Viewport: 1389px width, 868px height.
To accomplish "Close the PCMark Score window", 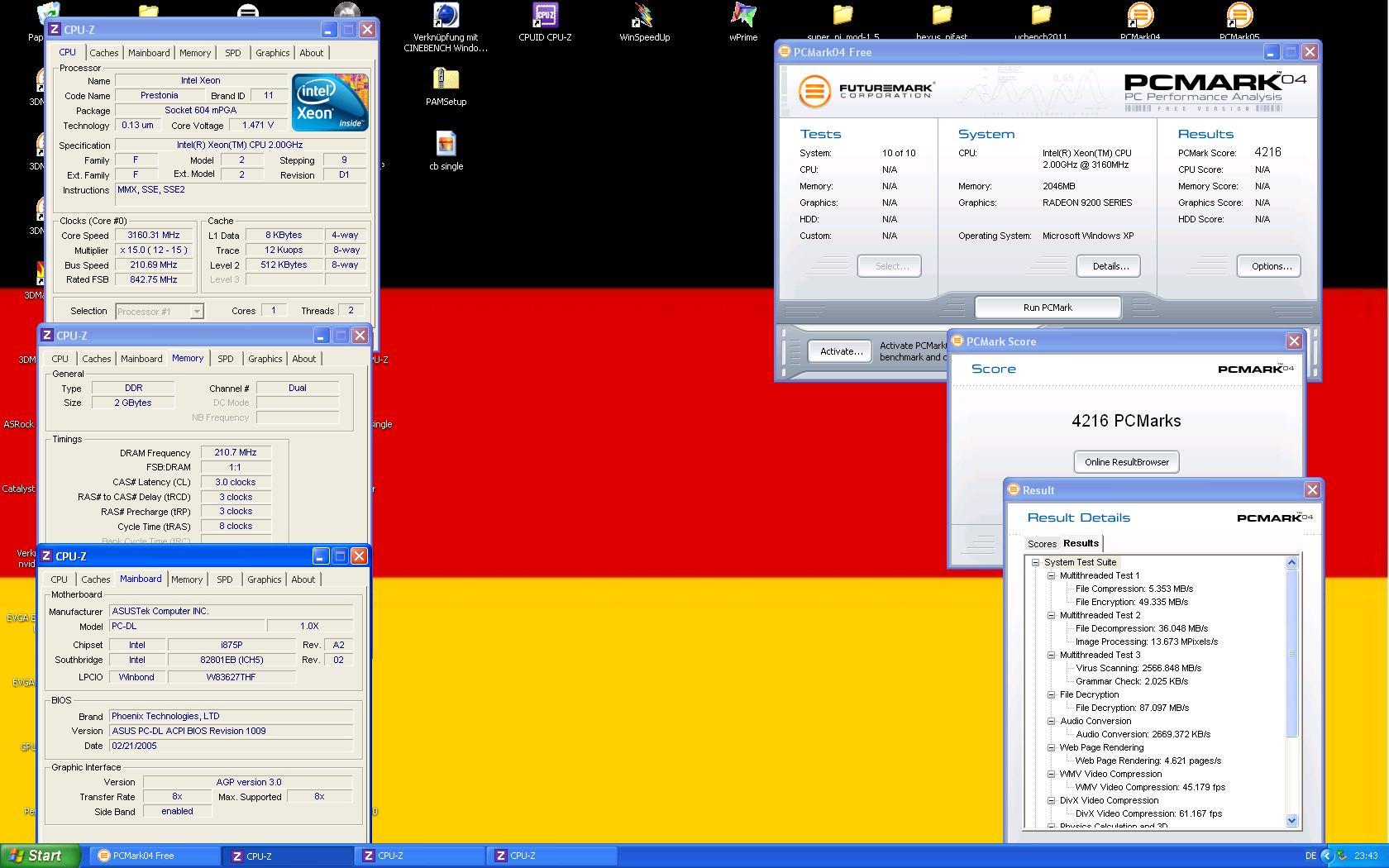I will tap(1294, 341).
